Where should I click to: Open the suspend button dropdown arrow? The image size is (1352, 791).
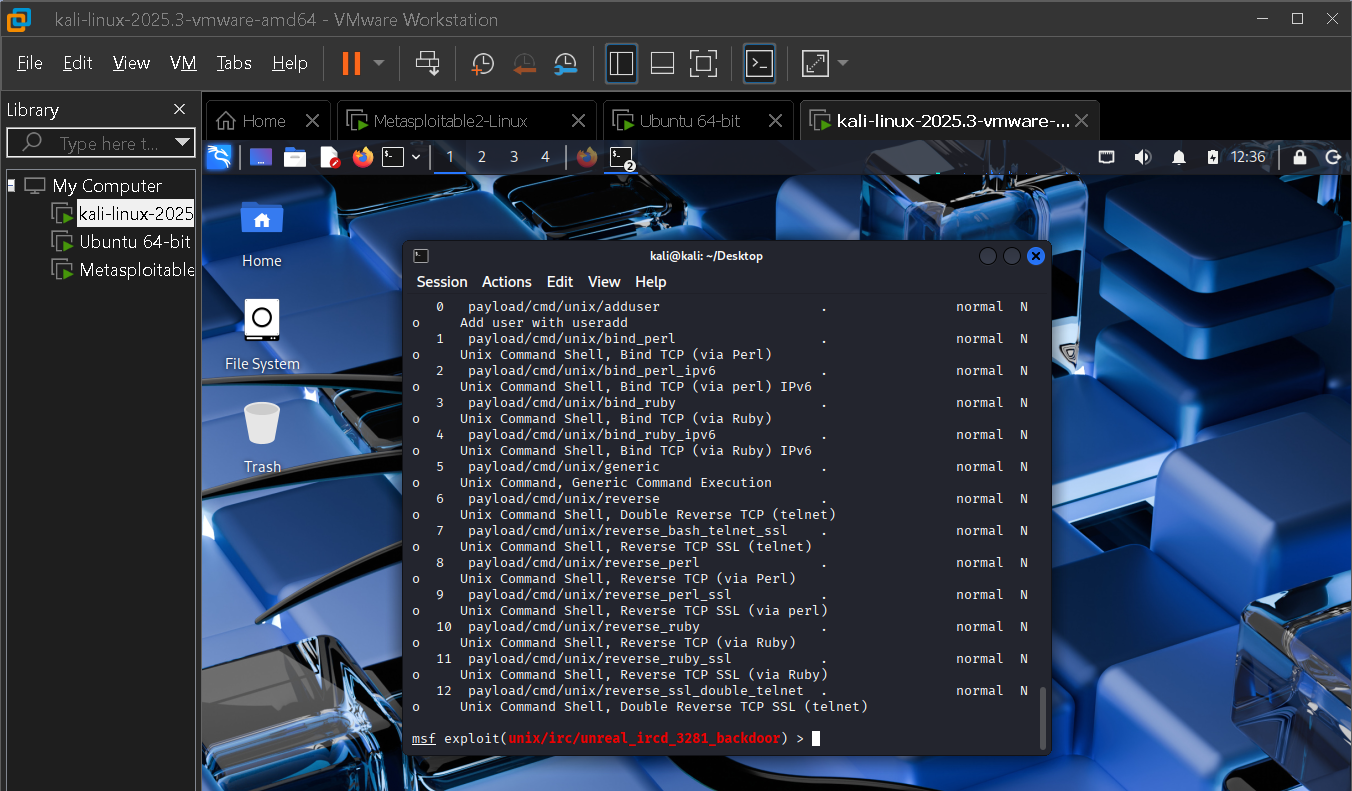click(x=378, y=63)
